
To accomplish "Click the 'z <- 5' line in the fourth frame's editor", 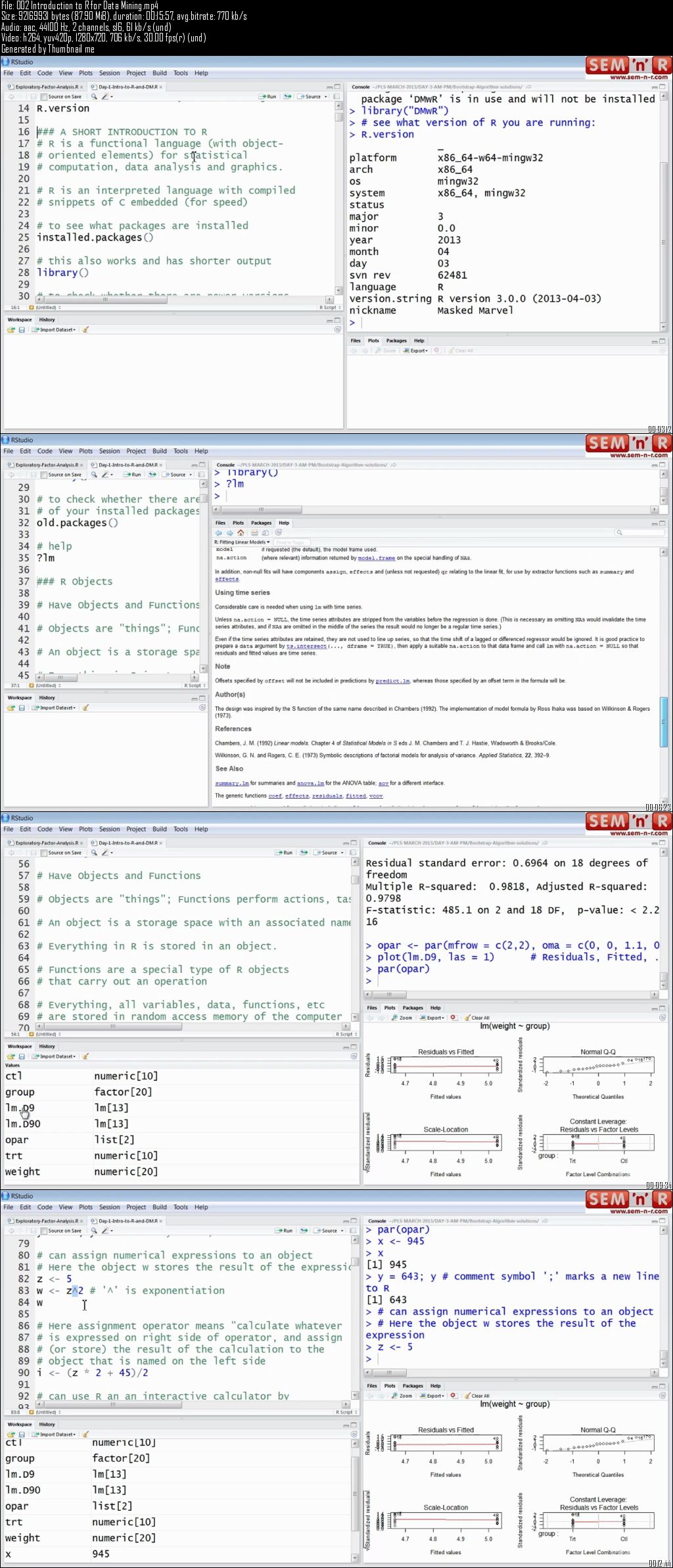I will (x=54, y=1279).
